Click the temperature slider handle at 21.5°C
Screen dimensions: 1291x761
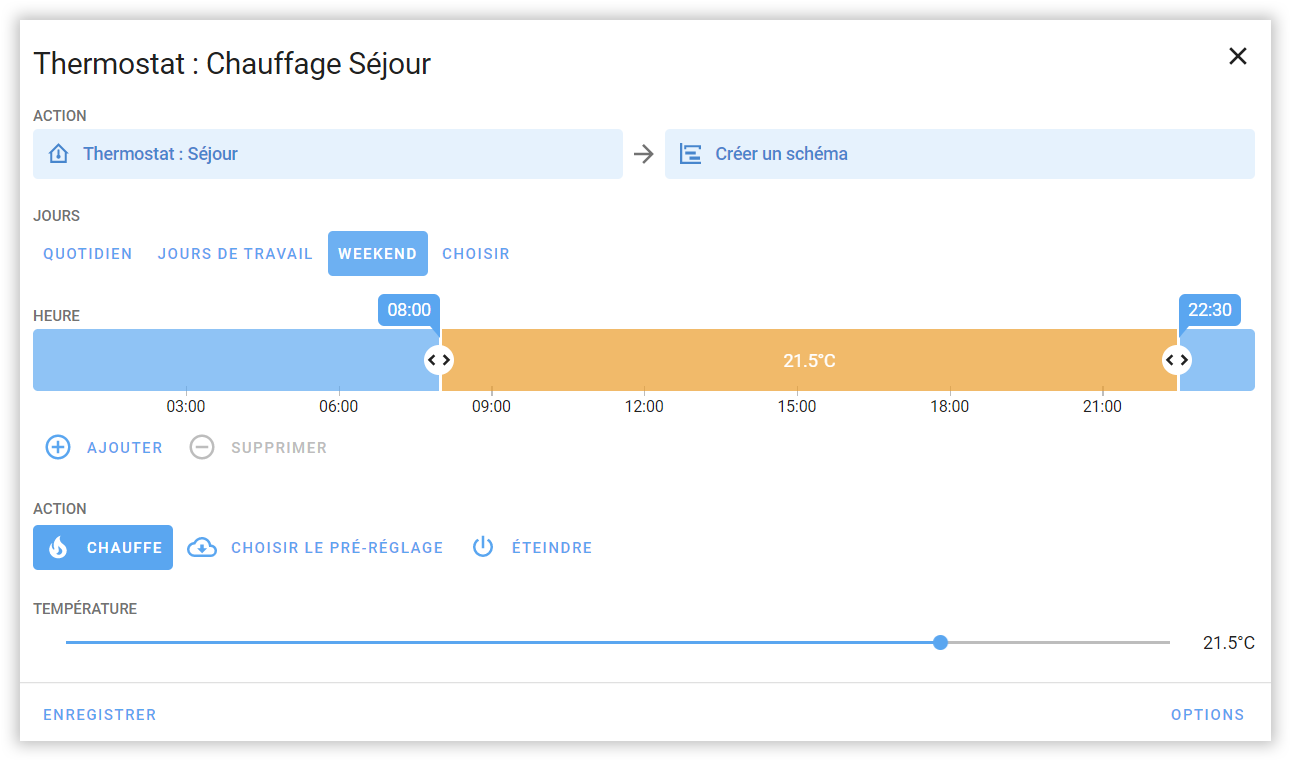[x=940, y=642]
